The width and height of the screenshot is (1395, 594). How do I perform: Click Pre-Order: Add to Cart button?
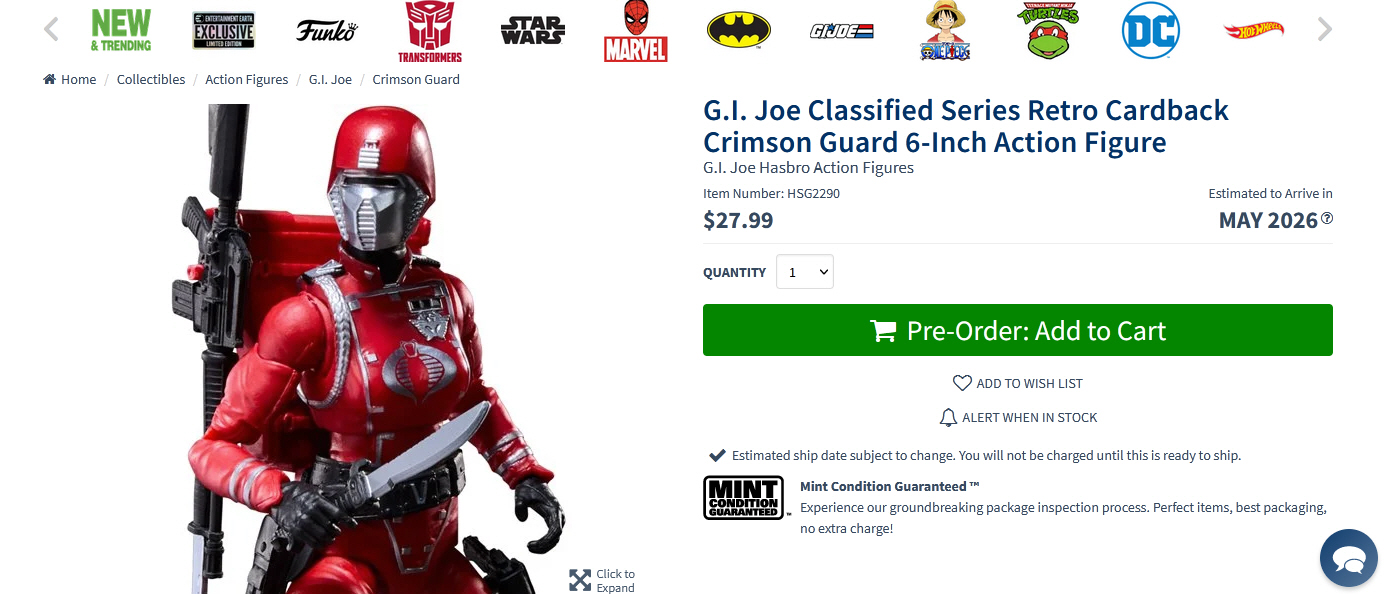click(1018, 330)
